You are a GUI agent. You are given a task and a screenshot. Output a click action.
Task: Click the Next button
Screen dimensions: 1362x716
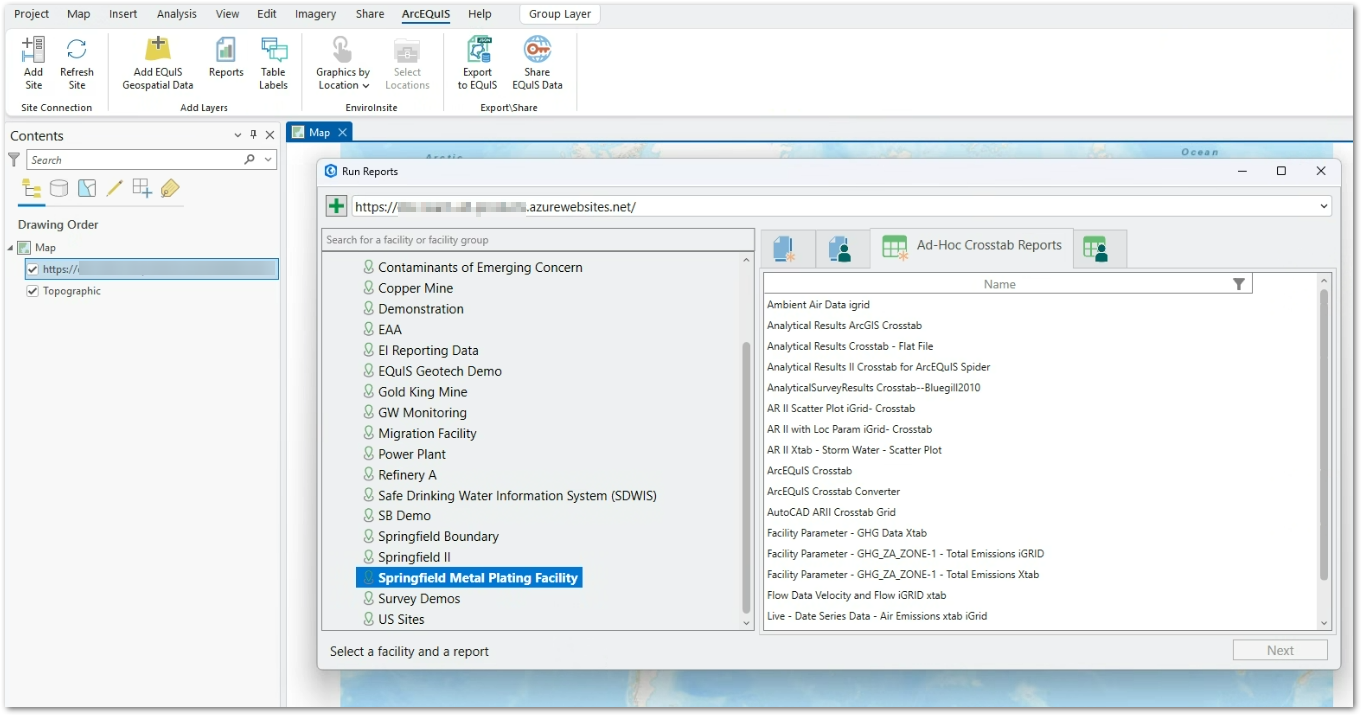(1280, 650)
